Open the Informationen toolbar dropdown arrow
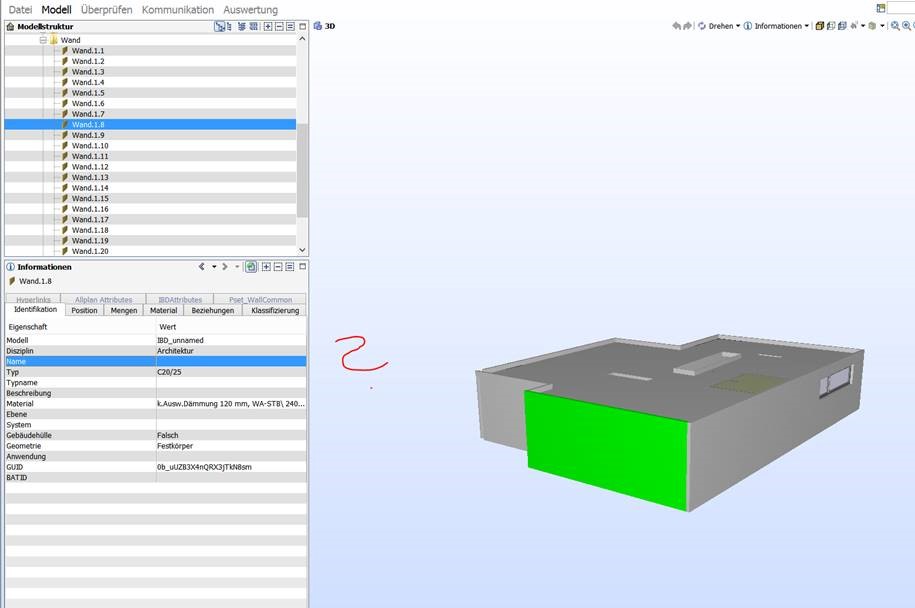Image resolution: width=915 pixels, height=608 pixels. click(807, 27)
